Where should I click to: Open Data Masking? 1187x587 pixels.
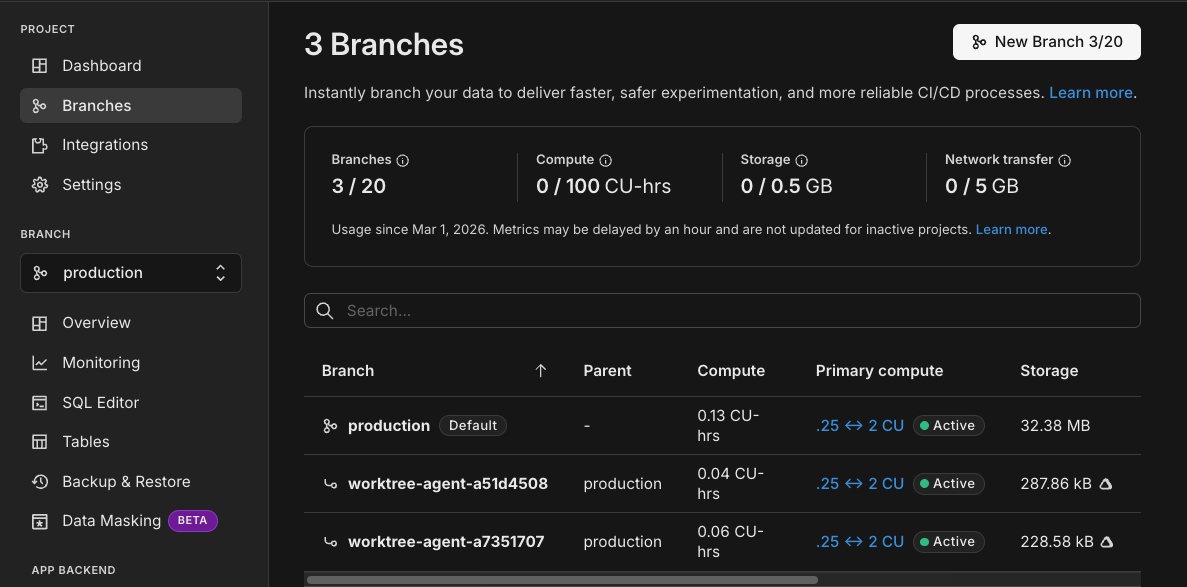click(x=131, y=521)
